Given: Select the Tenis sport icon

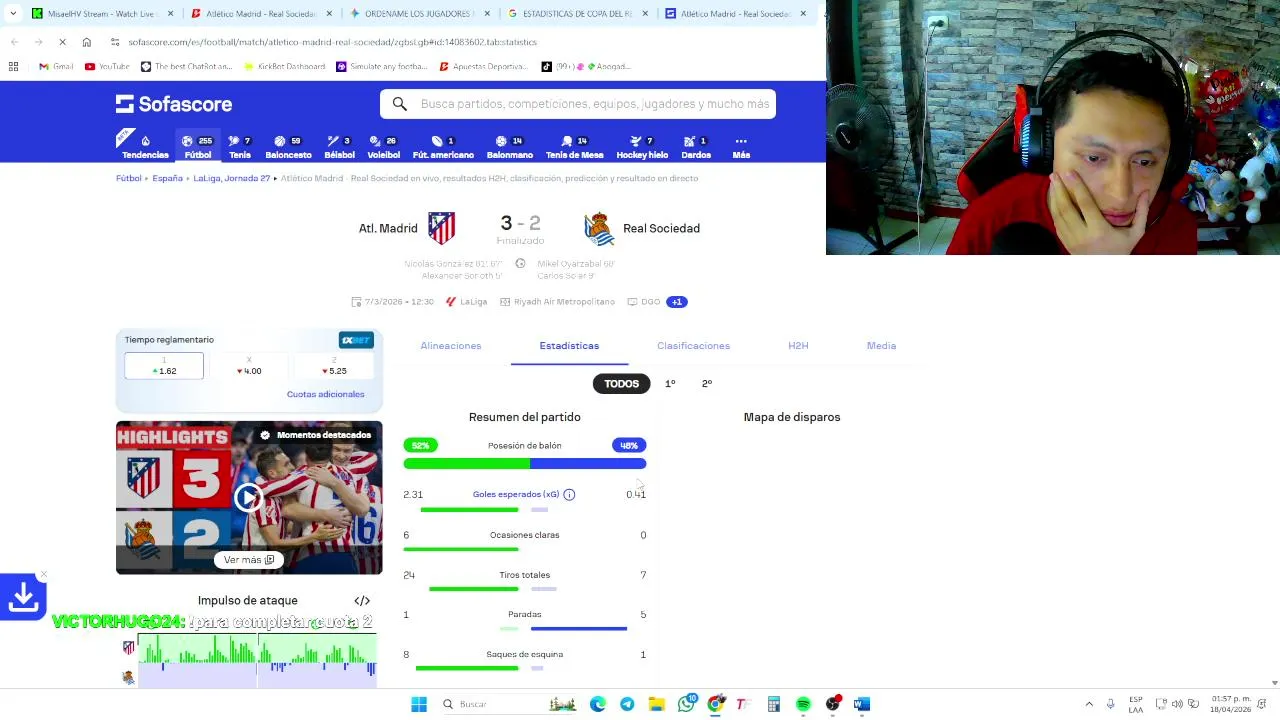Looking at the screenshot, I should pos(240,147).
